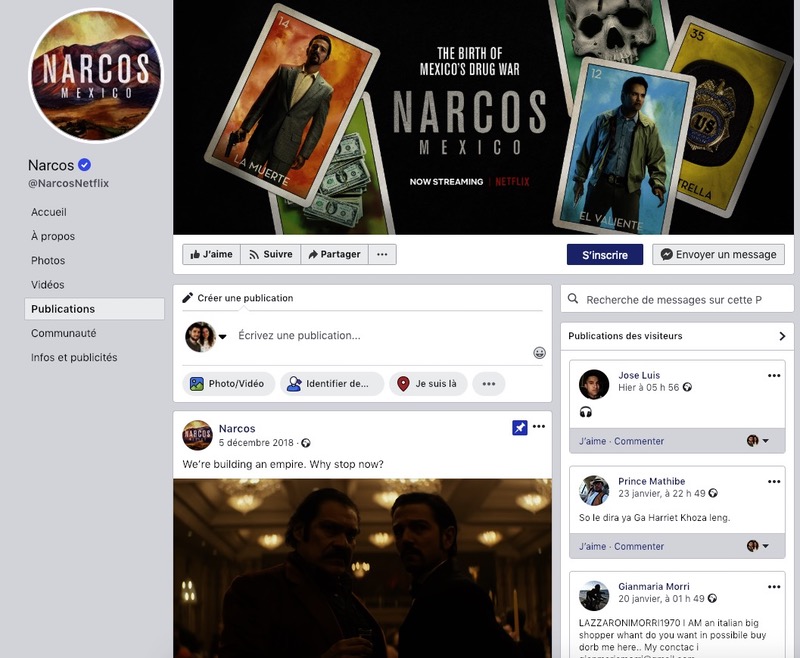Image resolution: width=800 pixels, height=658 pixels.
Task: Open the Narcos Mexico profile picture
Action: pyautogui.click(x=95, y=76)
